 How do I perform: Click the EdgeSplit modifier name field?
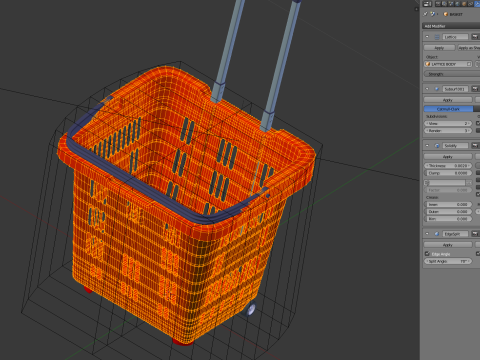pyautogui.click(x=456, y=234)
